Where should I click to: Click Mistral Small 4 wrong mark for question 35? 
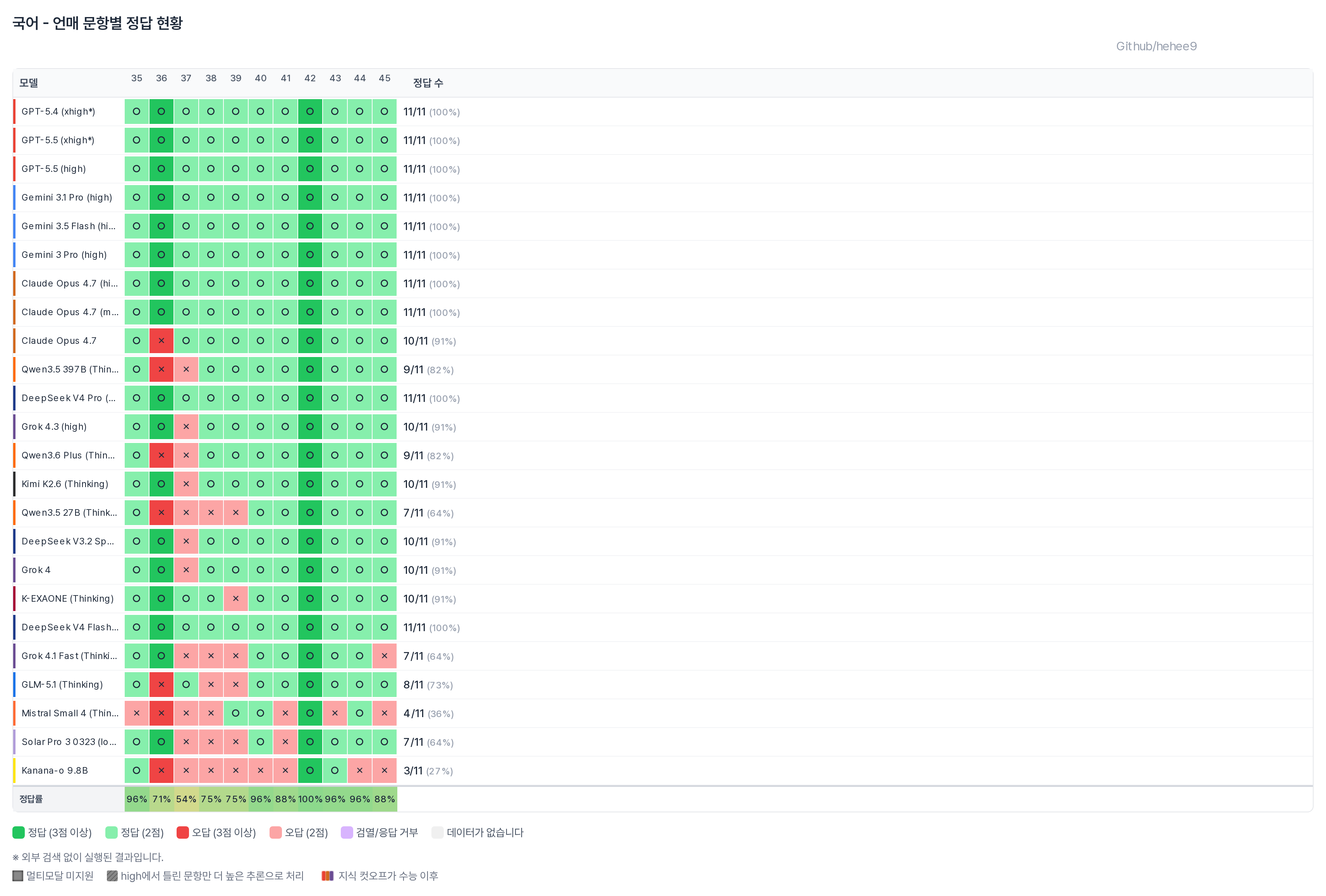coord(136,713)
